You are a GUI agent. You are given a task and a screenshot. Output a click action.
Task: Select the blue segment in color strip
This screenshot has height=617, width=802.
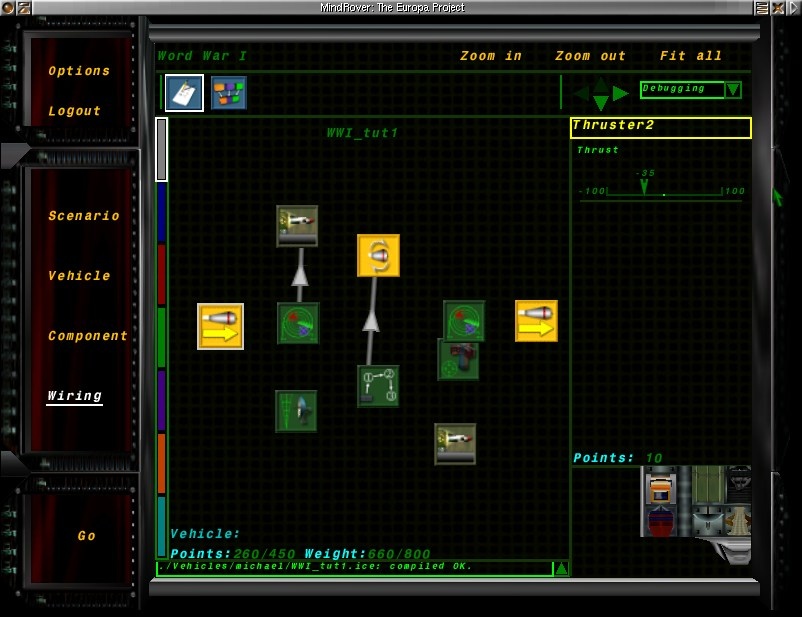click(x=162, y=212)
